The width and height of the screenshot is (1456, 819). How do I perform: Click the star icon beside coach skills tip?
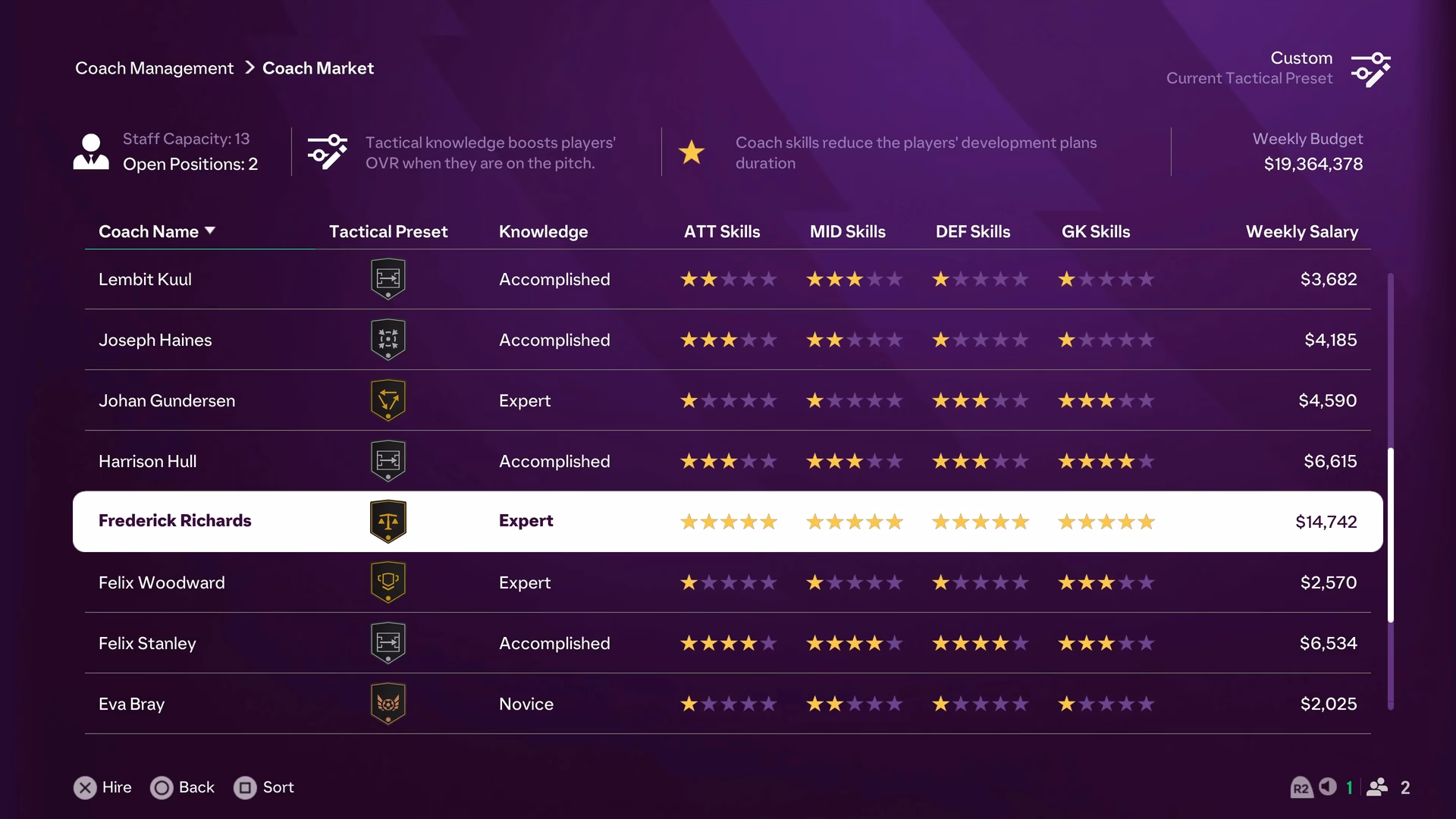pos(692,151)
